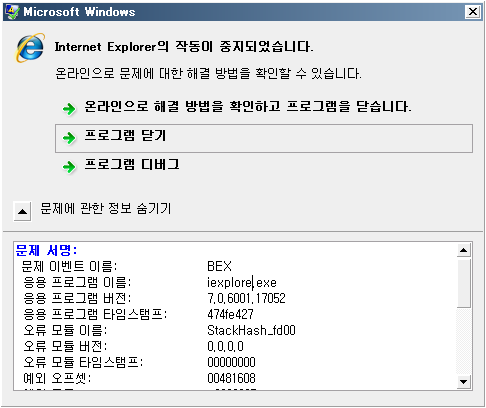Click the 오류 모듈 버전: label
This screenshot has height=408, width=486.
[65, 346]
